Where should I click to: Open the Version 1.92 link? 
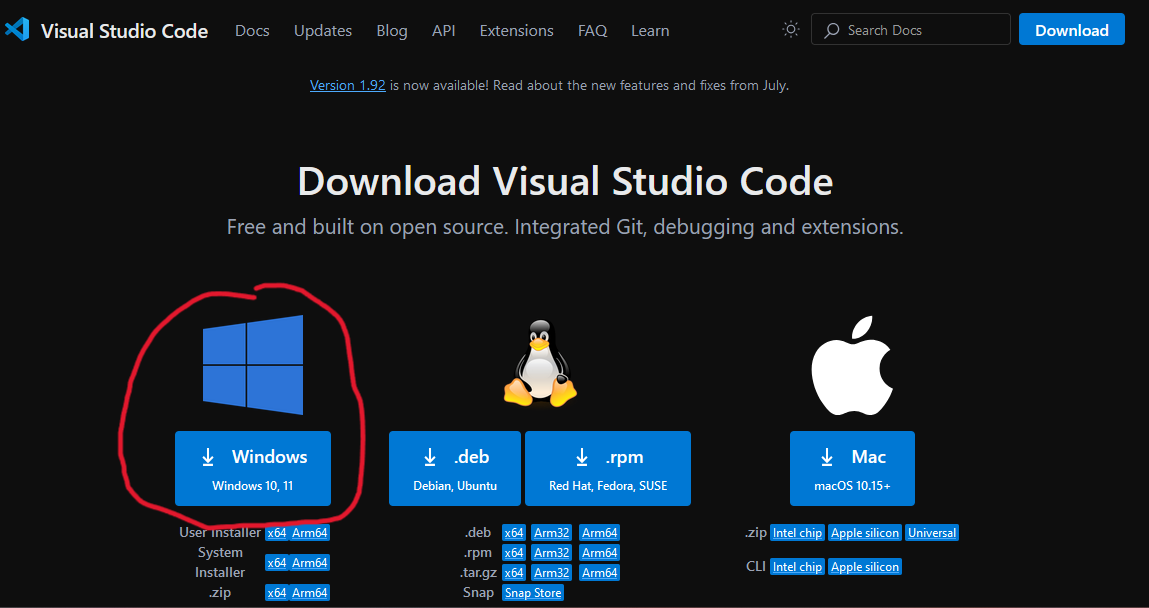pyautogui.click(x=347, y=85)
